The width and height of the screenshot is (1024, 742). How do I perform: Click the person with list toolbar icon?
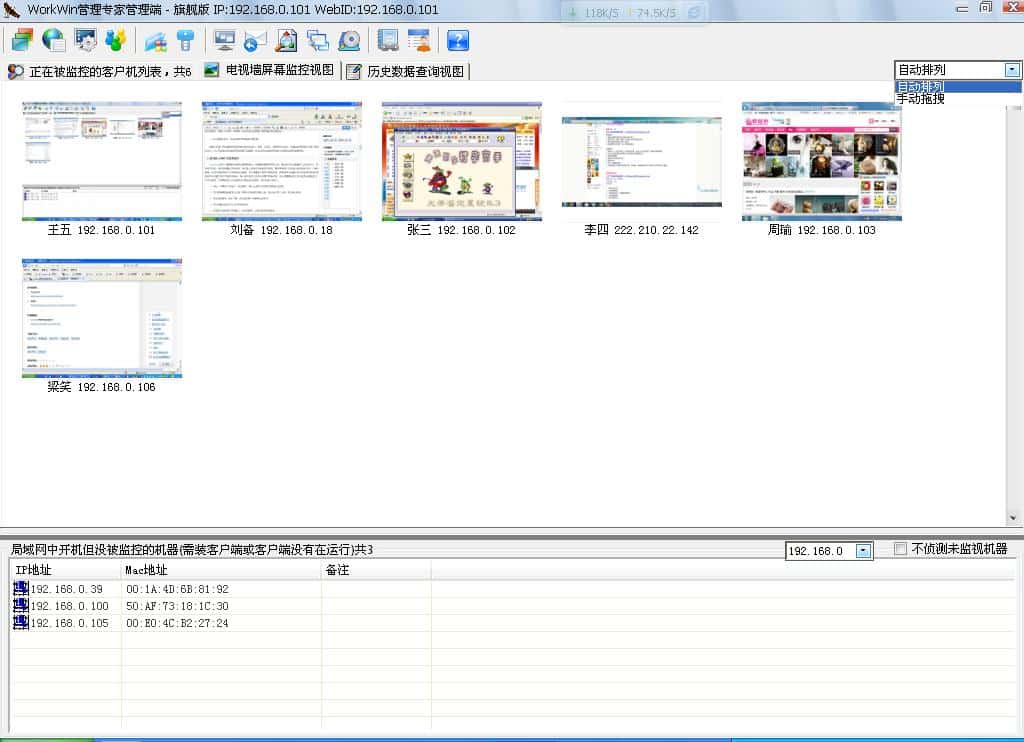coord(419,40)
